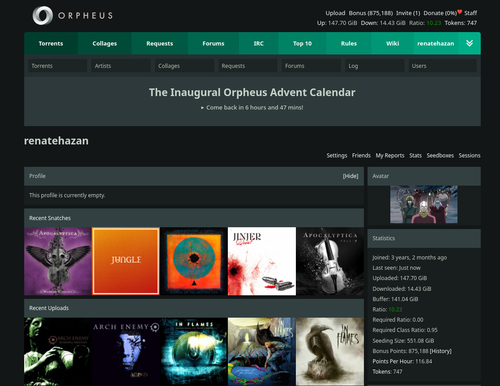Open the IRC navigation tab
This screenshot has width=500, height=386.
tap(259, 43)
